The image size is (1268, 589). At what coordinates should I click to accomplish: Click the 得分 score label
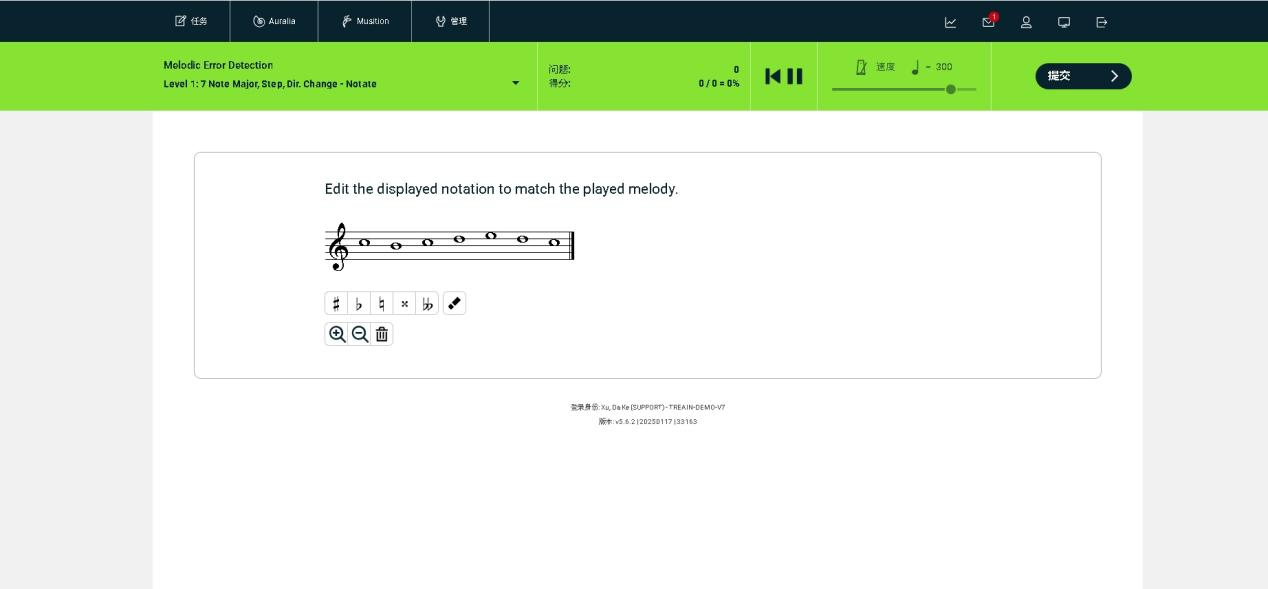pyautogui.click(x=559, y=84)
